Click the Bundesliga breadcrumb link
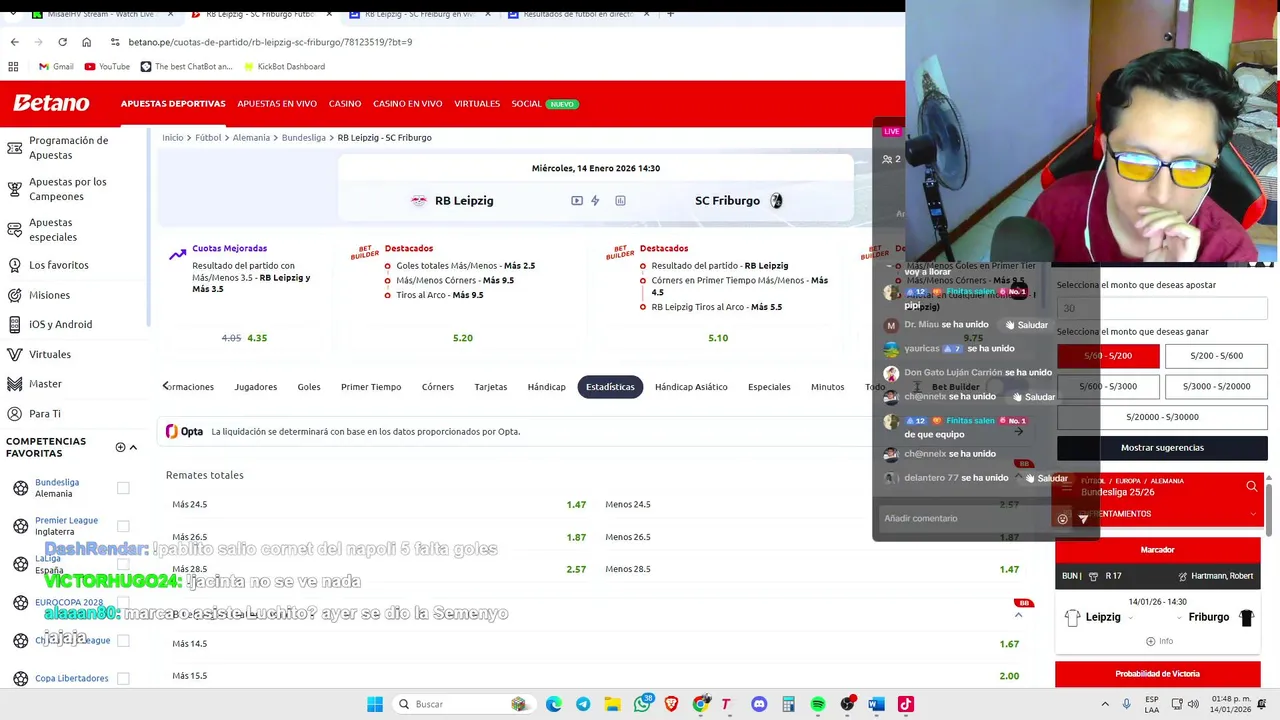The image size is (1280, 720). click(304, 138)
